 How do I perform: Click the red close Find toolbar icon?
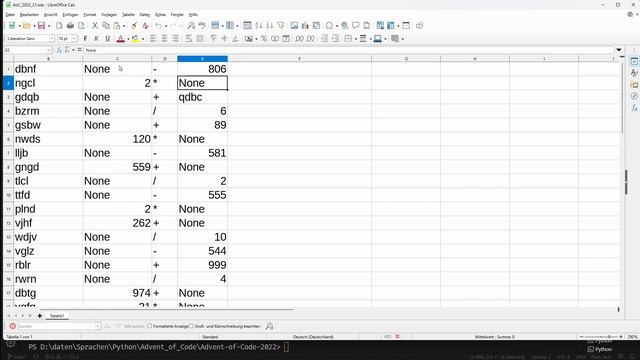coord(13,326)
